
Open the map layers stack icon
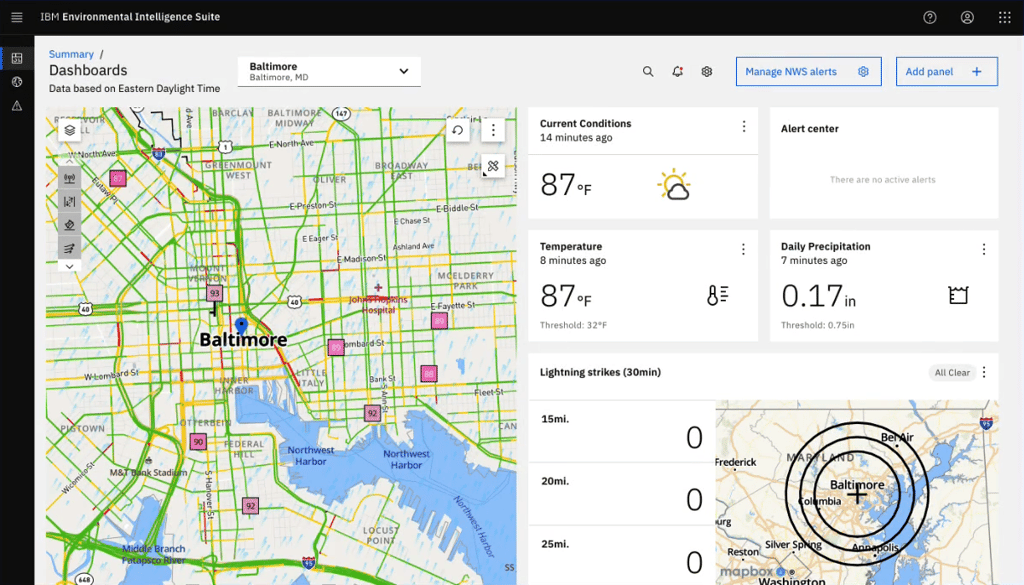69,131
